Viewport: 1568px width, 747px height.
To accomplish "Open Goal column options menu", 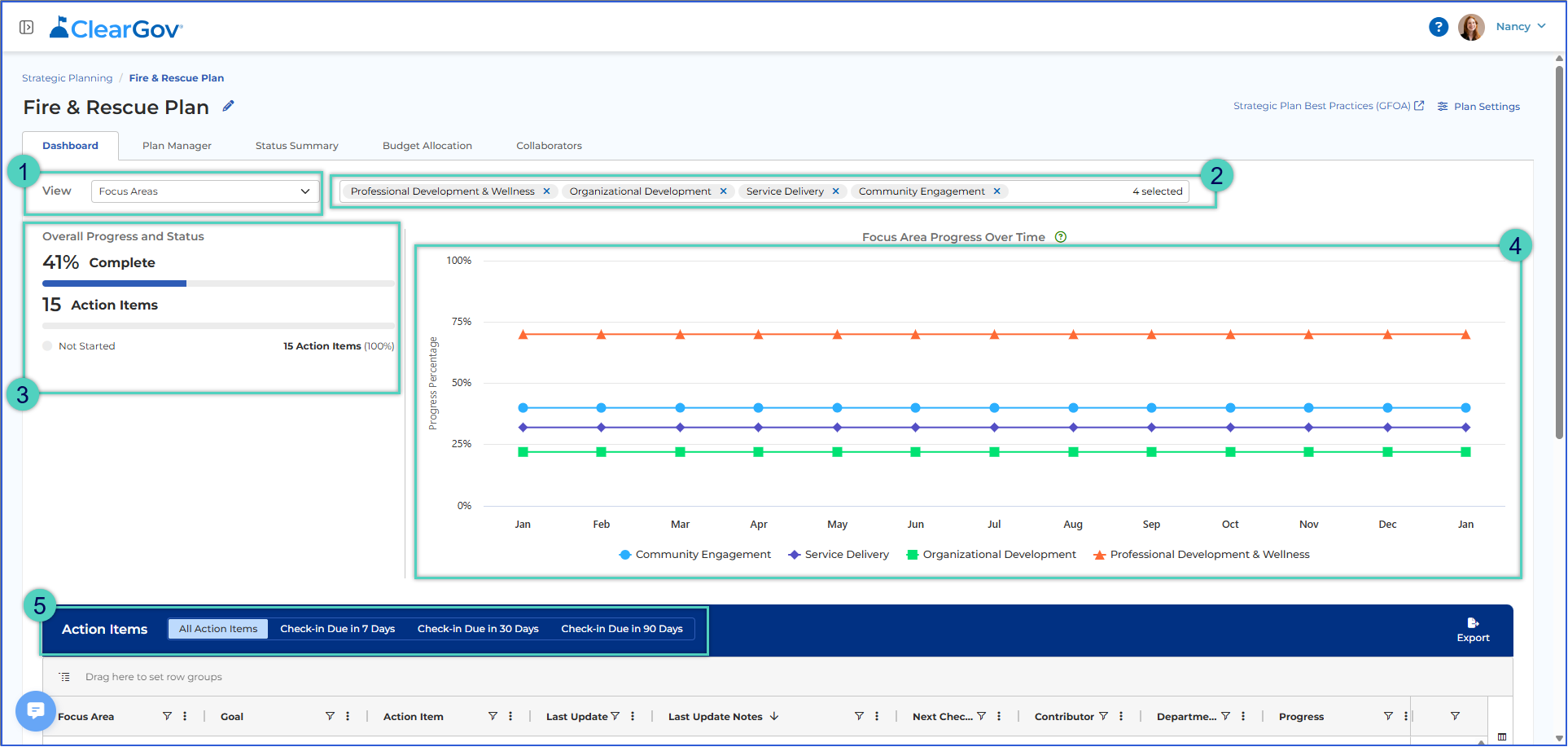I will click(x=348, y=716).
